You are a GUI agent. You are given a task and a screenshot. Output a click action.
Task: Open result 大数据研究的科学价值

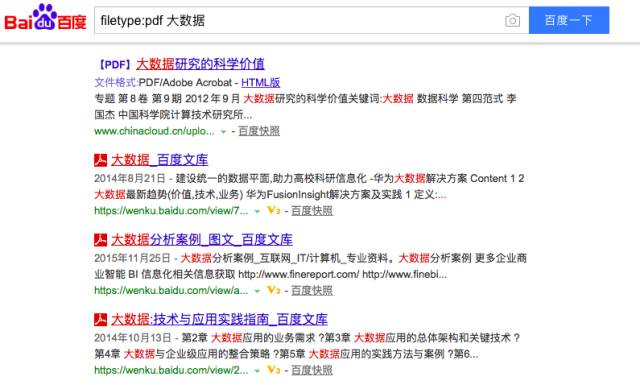(200, 64)
